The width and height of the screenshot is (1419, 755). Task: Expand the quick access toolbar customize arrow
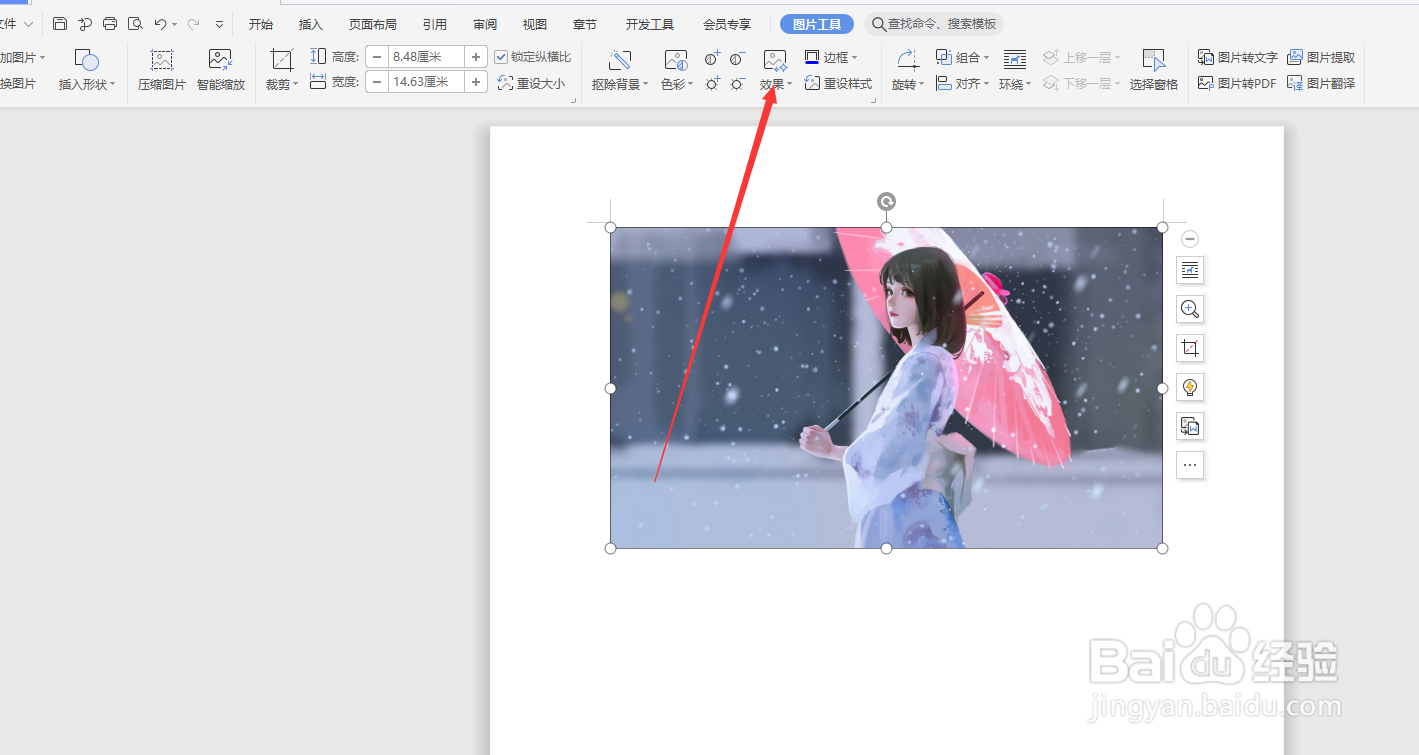pos(220,24)
